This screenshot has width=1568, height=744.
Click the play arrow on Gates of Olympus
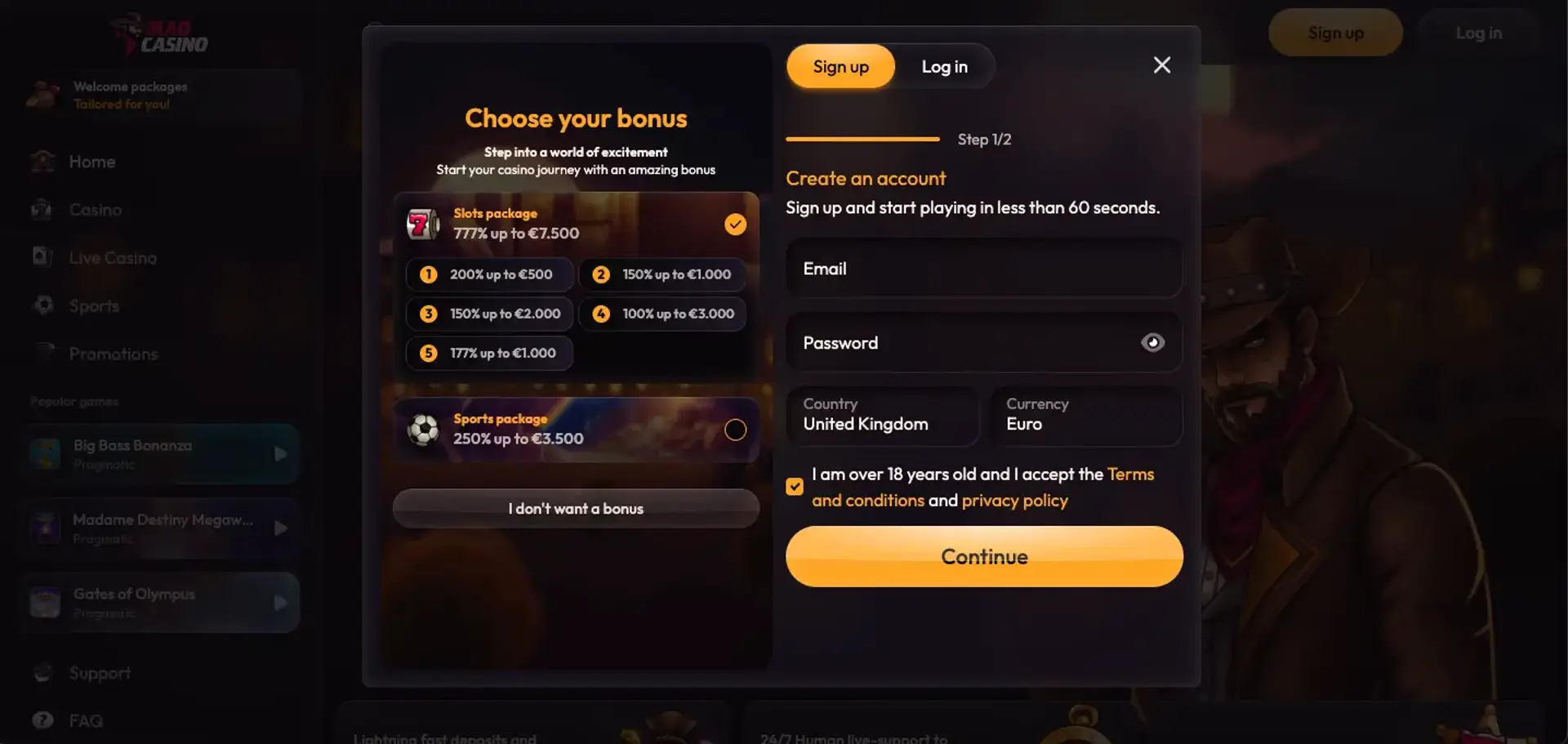tap(280, 603)
